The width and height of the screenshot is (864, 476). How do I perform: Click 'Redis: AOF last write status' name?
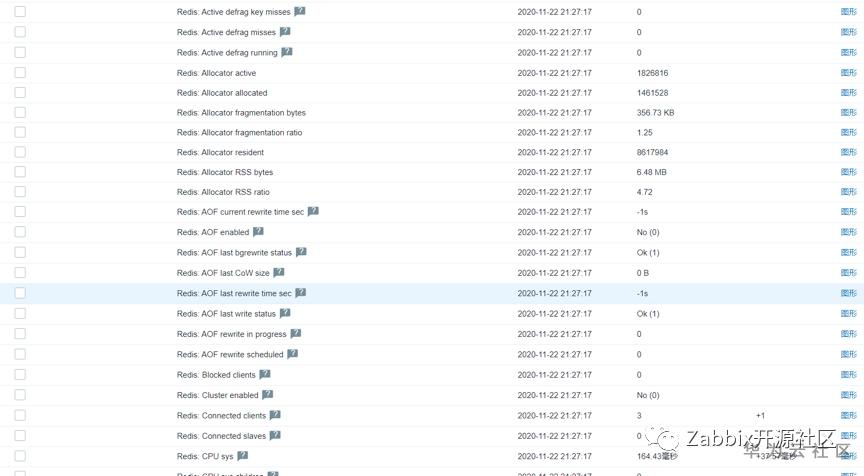[x=226, y=313]
